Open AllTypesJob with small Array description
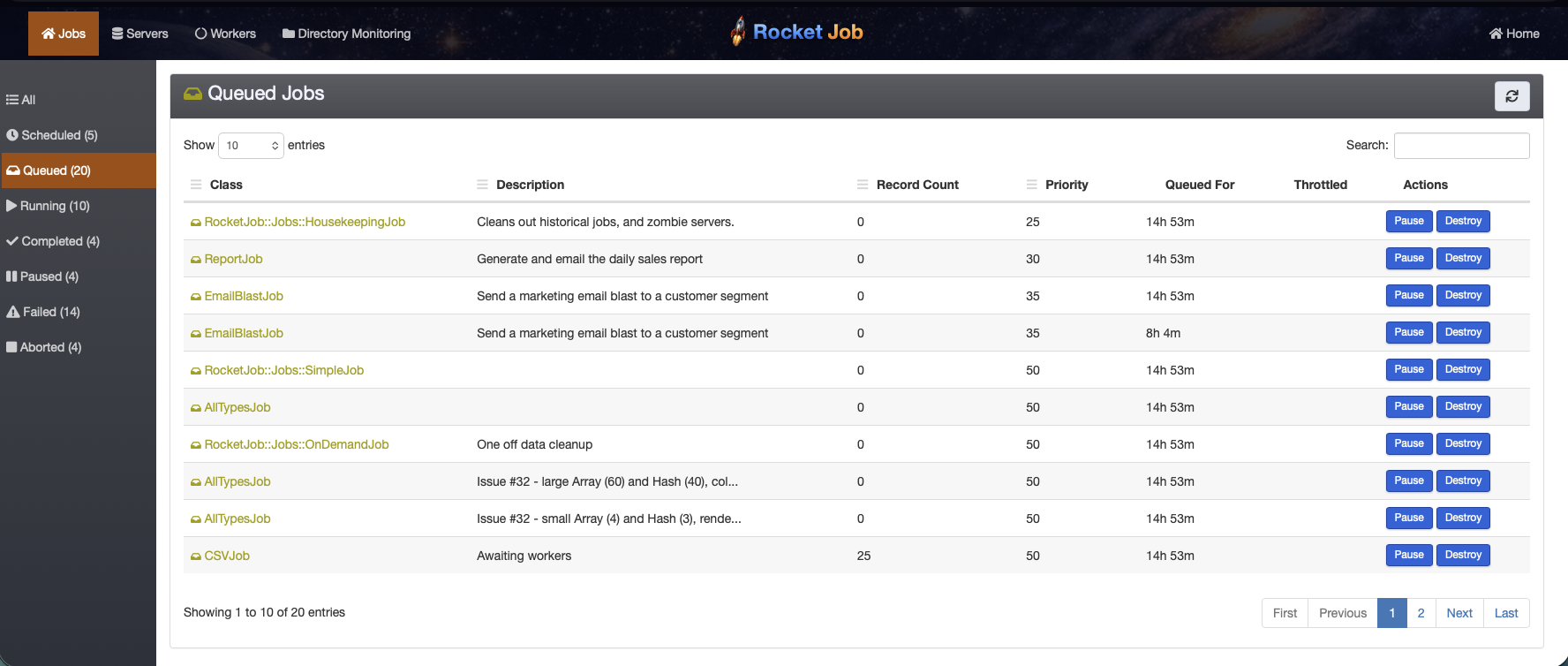 [x=237, y=518]
